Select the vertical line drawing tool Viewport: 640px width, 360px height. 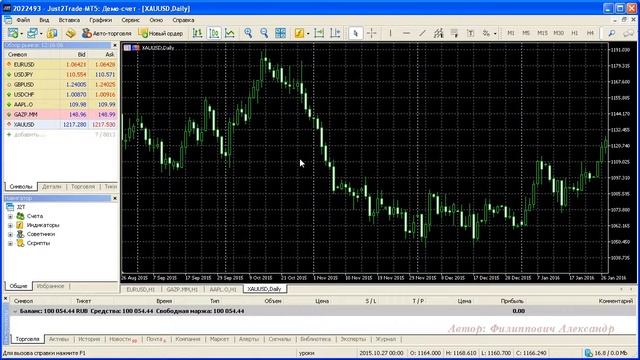point(390,33)
